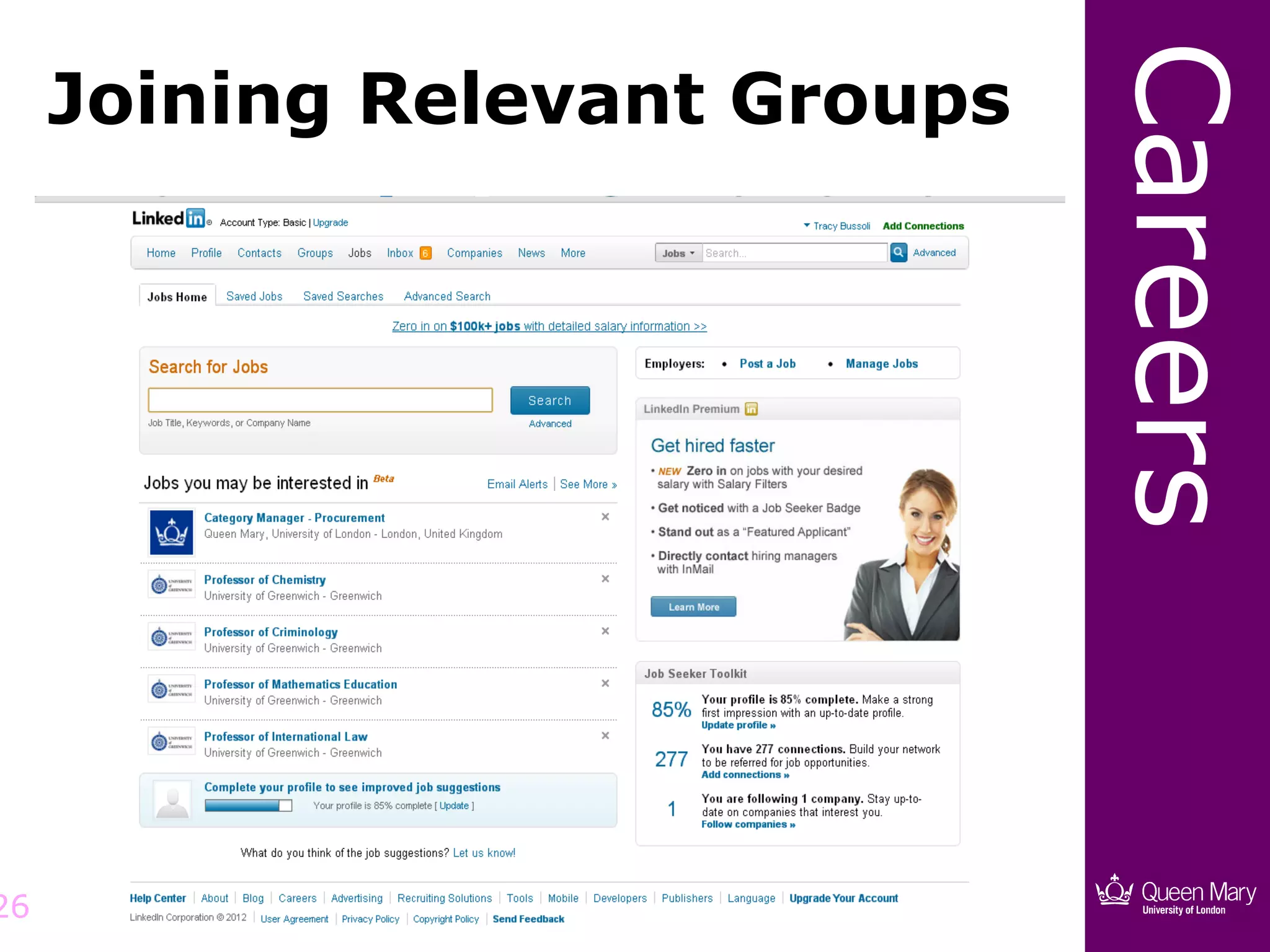Click Post a Job link
This screenshot has height=952, width=1270.
pos(768,364)
